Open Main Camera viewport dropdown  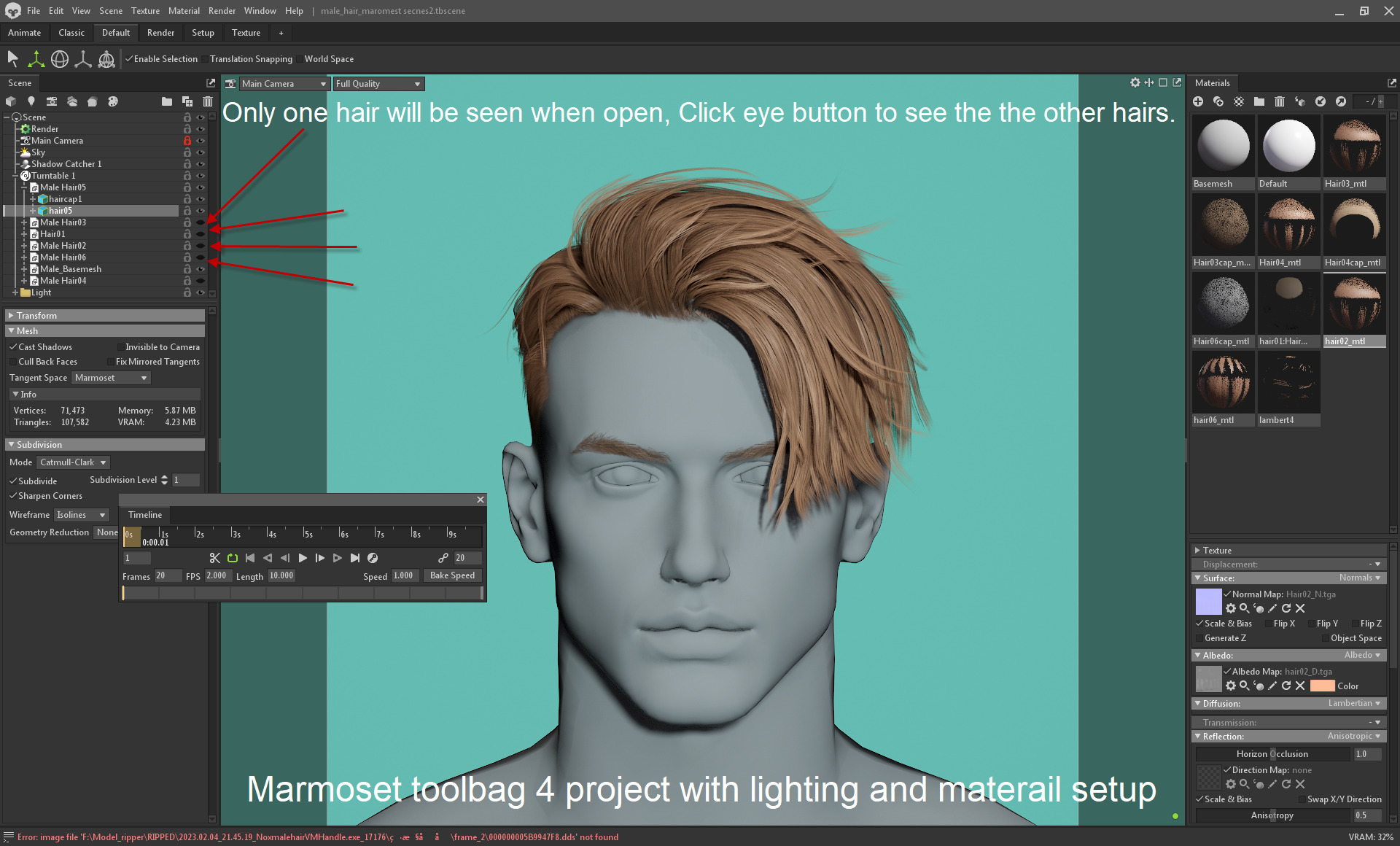tap(284, 84)
